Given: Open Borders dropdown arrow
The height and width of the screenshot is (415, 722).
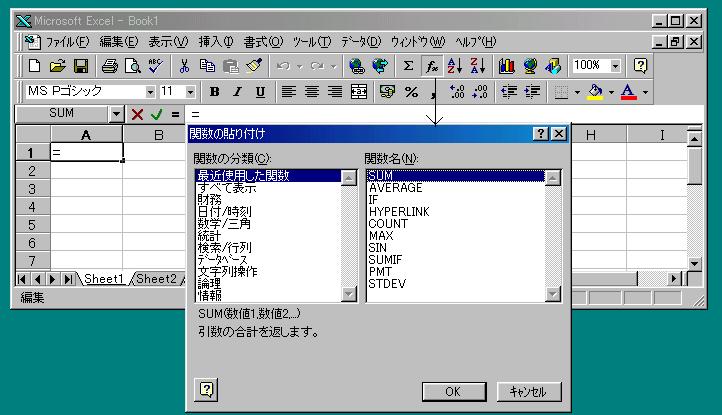Looking at the screenshot, I should click(577, 92).
